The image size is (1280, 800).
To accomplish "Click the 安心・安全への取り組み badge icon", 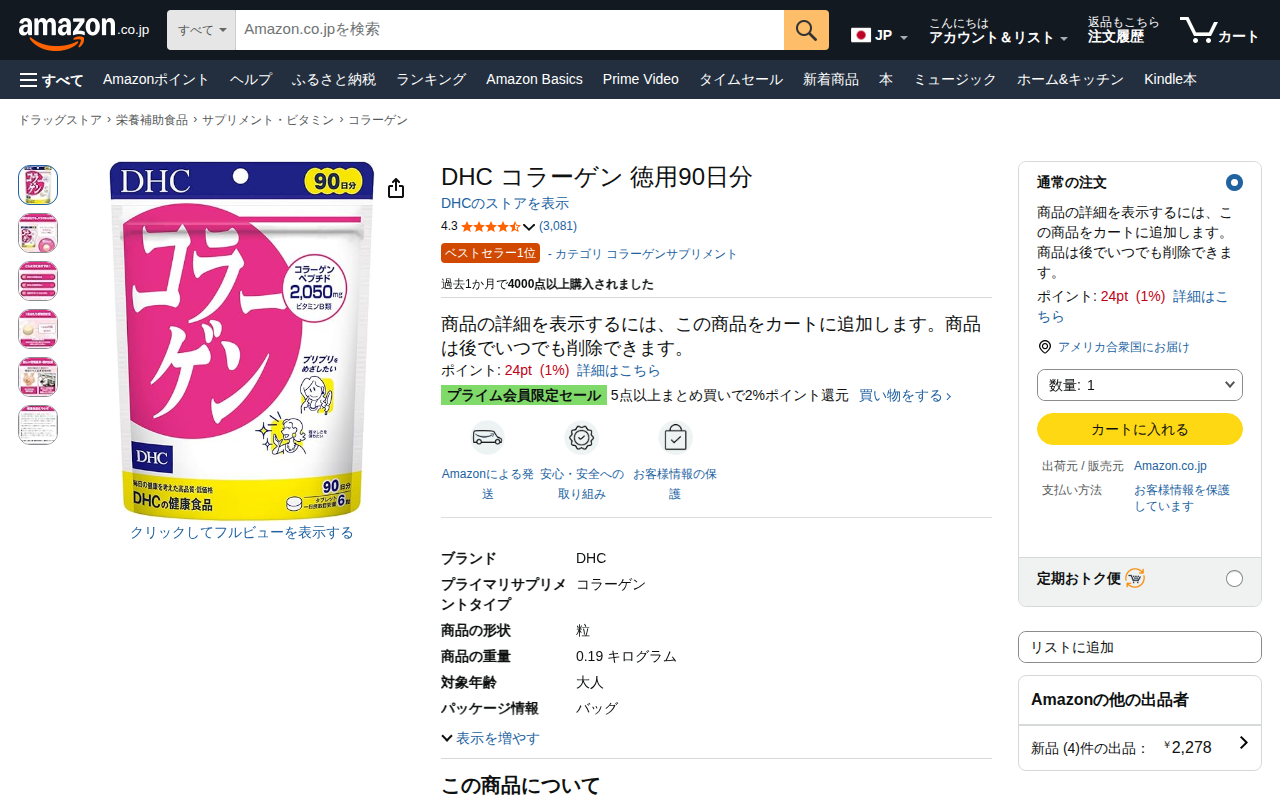I will pos(581,438).
